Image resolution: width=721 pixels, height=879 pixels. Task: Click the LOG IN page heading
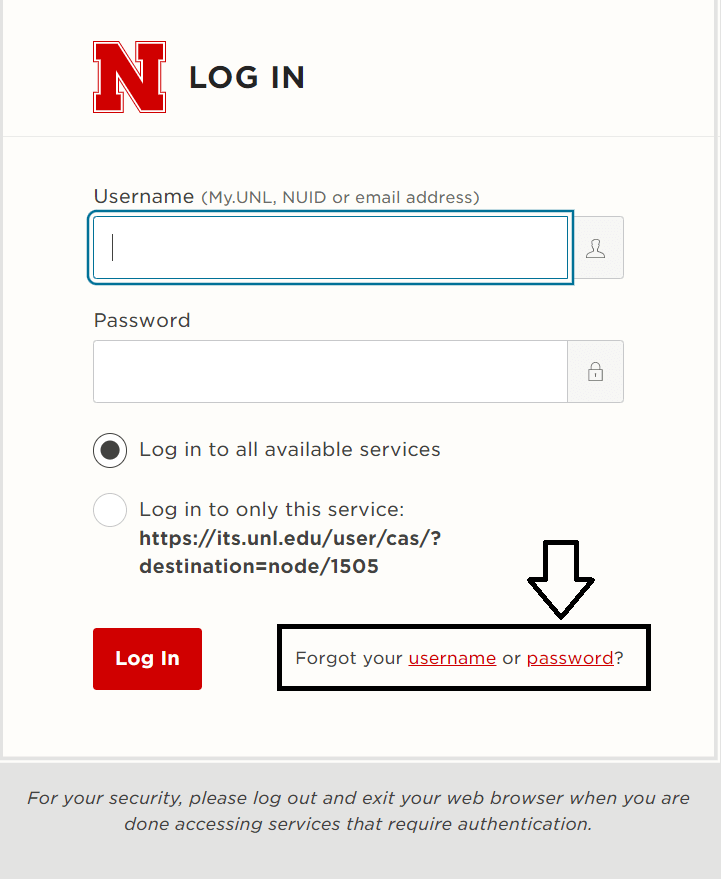point(247,77)
